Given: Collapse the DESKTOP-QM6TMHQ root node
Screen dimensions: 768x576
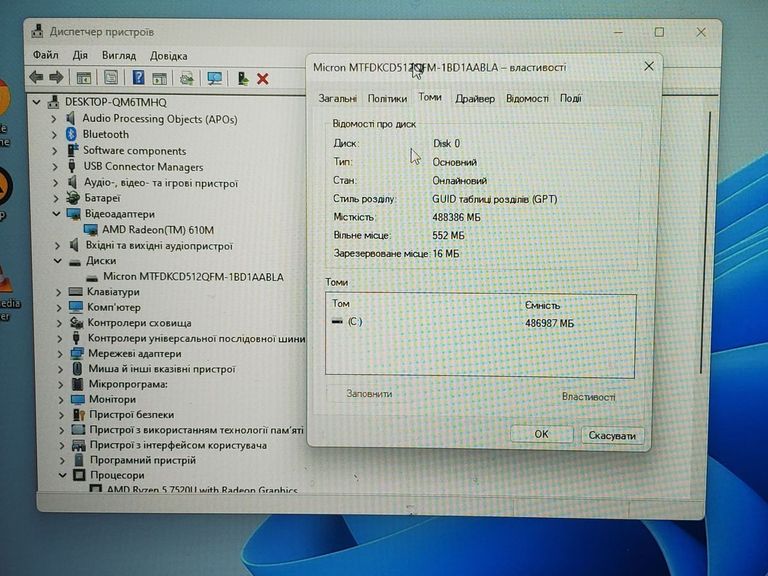Looking at the screenshot, I should [x=36, y=102].
